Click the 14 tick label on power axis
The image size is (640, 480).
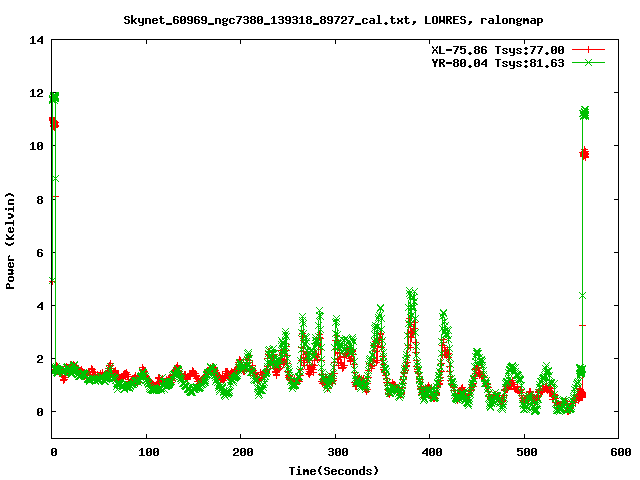pyautogui.click(x=37, y=41)
